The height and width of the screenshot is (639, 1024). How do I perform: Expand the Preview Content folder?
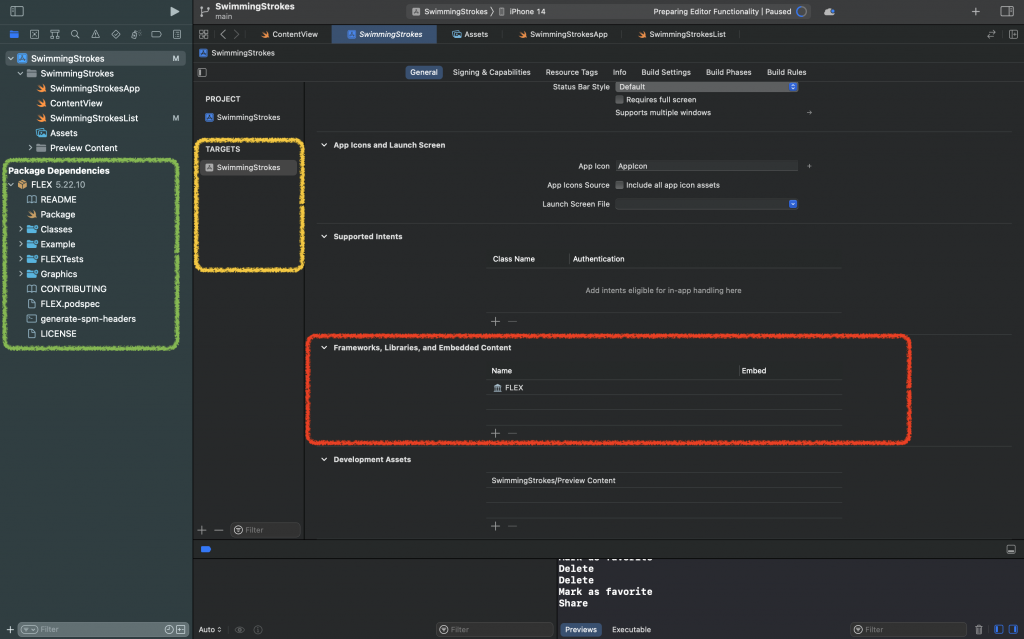(30, 148)
